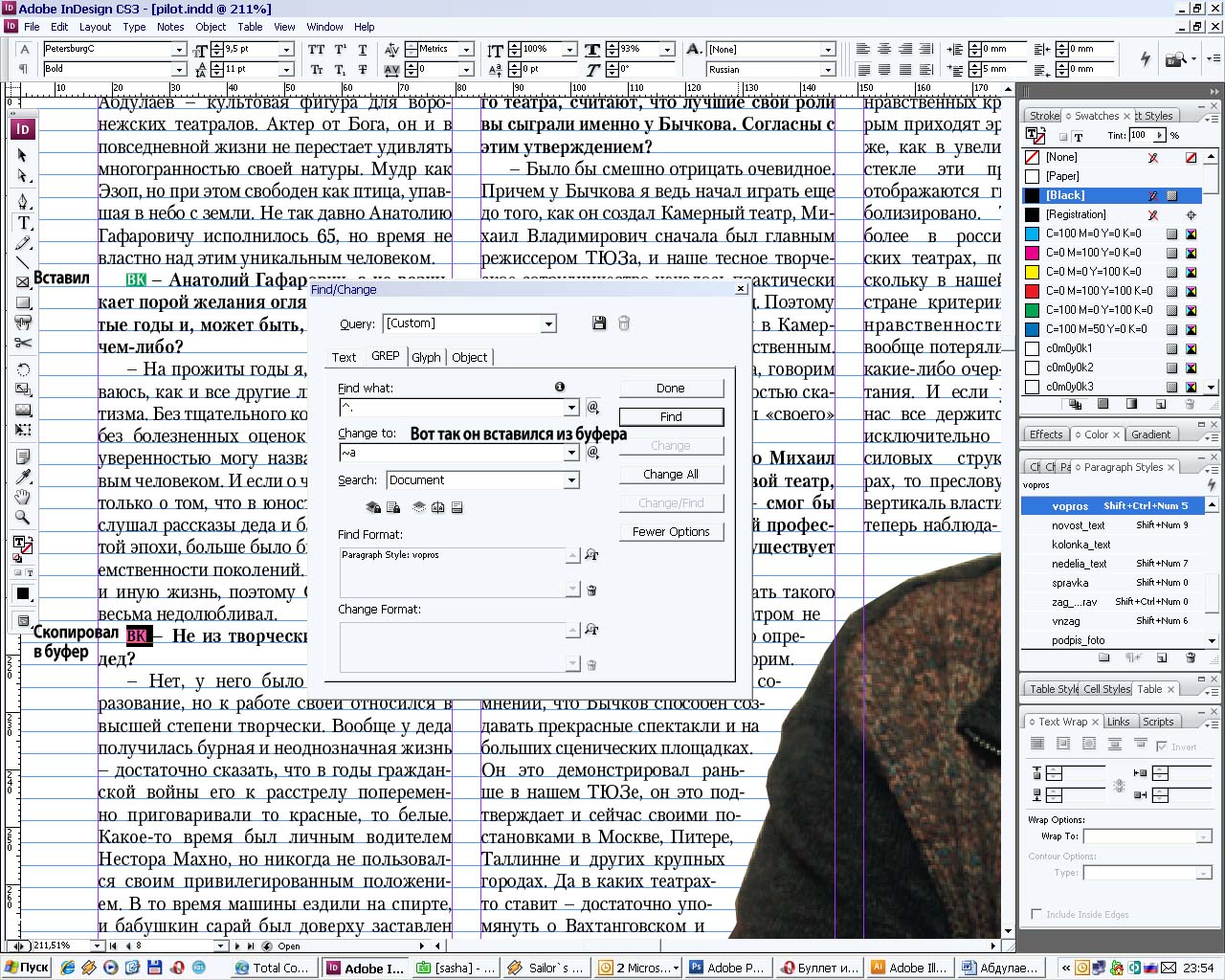Click the All Caps TT icon
The width and height of the screenshot is (1225, 980).
coord(317,50)
